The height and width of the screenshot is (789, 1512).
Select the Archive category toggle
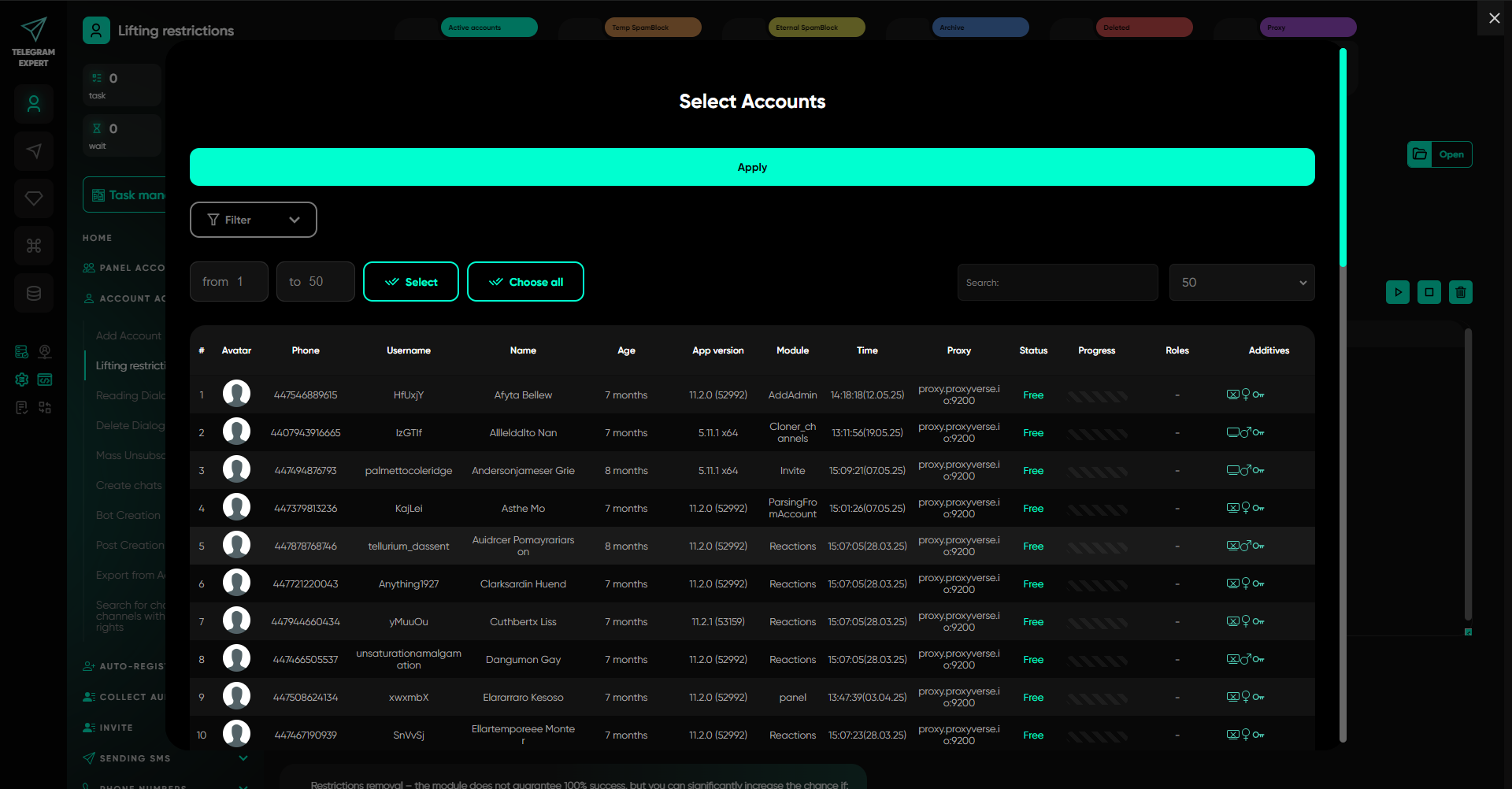coord(980,28)
